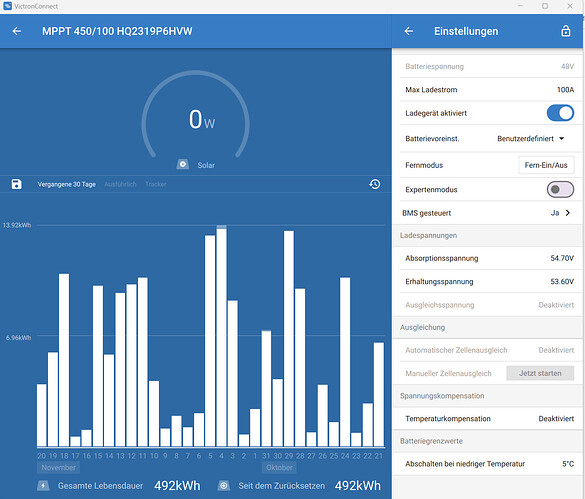The image size is (585, 499).
Task: Edit the Absorptionsspannung 54.70V value
Action: click(x=489, y=258)
